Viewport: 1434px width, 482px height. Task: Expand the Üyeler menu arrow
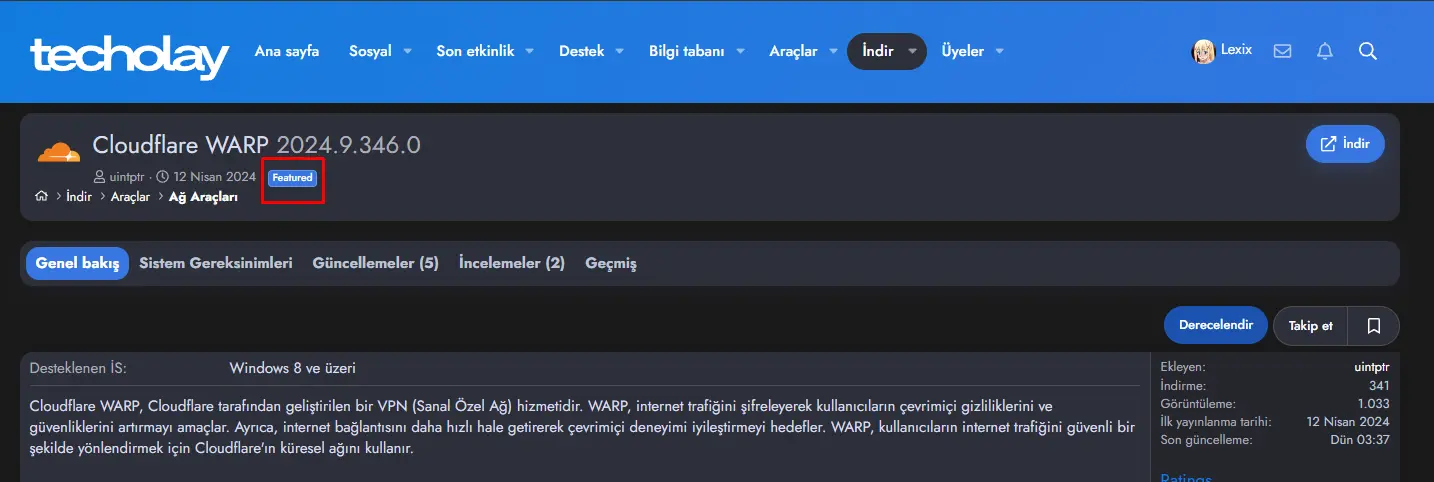(x=998, y=51)
